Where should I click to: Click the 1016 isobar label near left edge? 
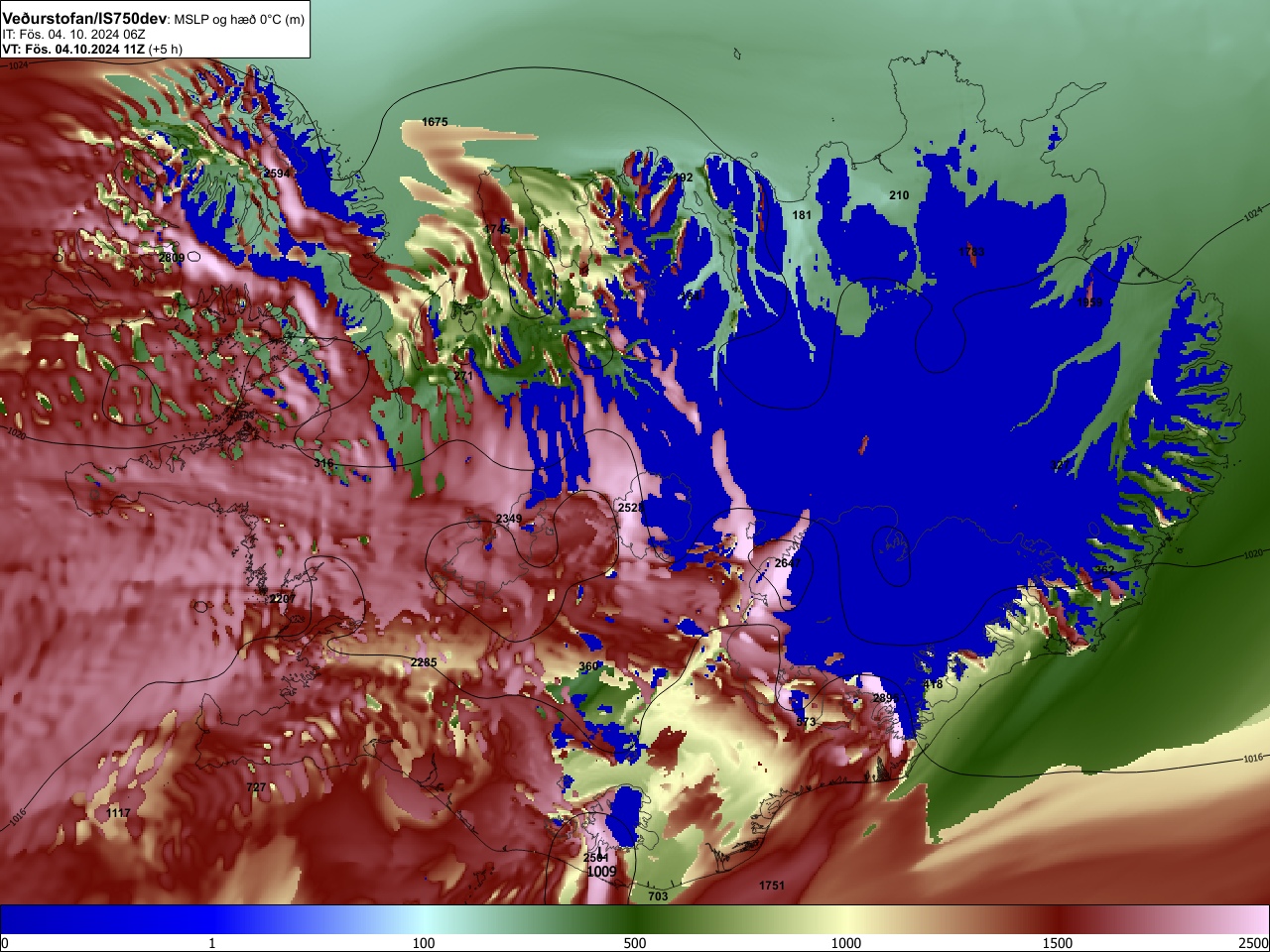(18, 818)
